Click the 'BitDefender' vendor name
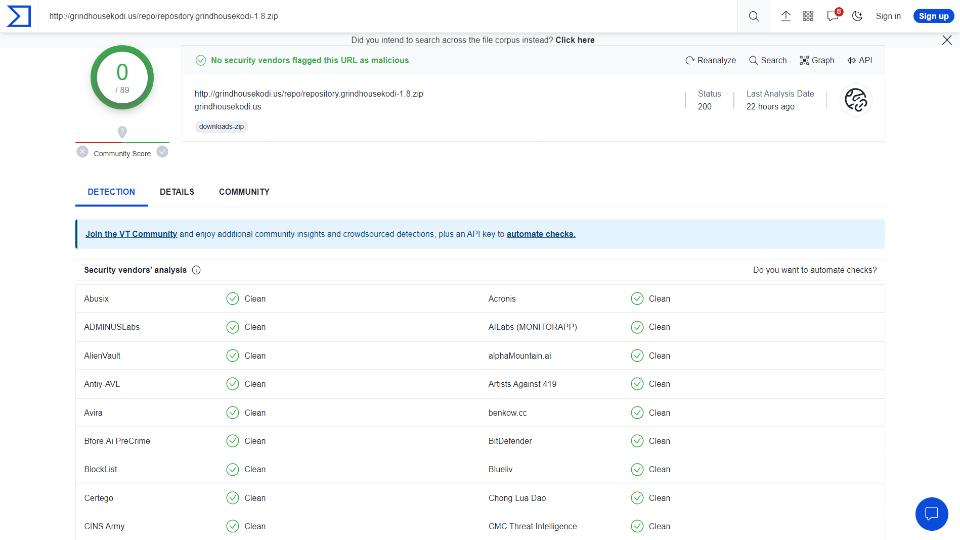Viewport: 960px width, 540px height. point(510,441)
